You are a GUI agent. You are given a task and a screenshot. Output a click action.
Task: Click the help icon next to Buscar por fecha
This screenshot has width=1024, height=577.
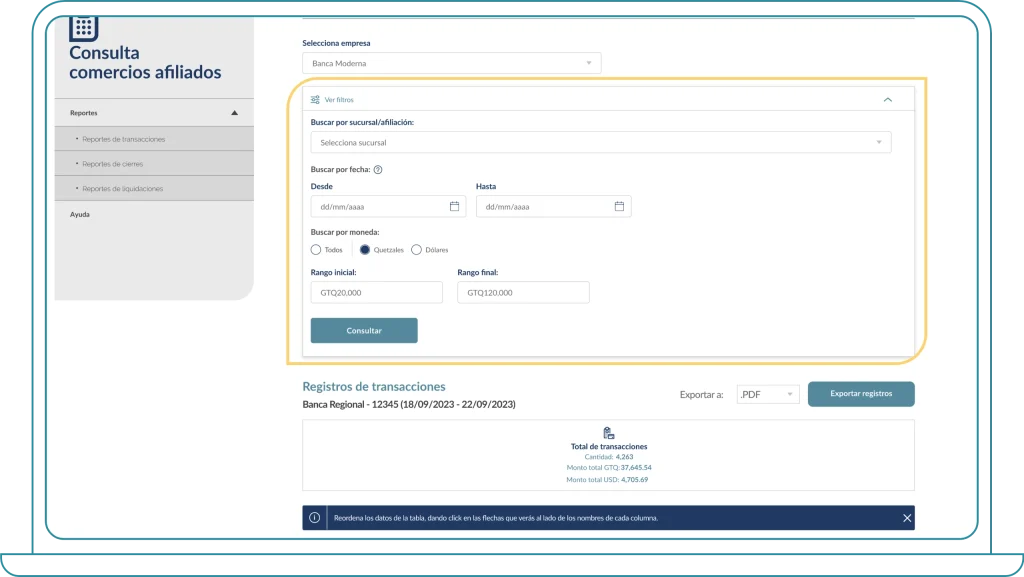pyautogui.click(x=377, y=170)
